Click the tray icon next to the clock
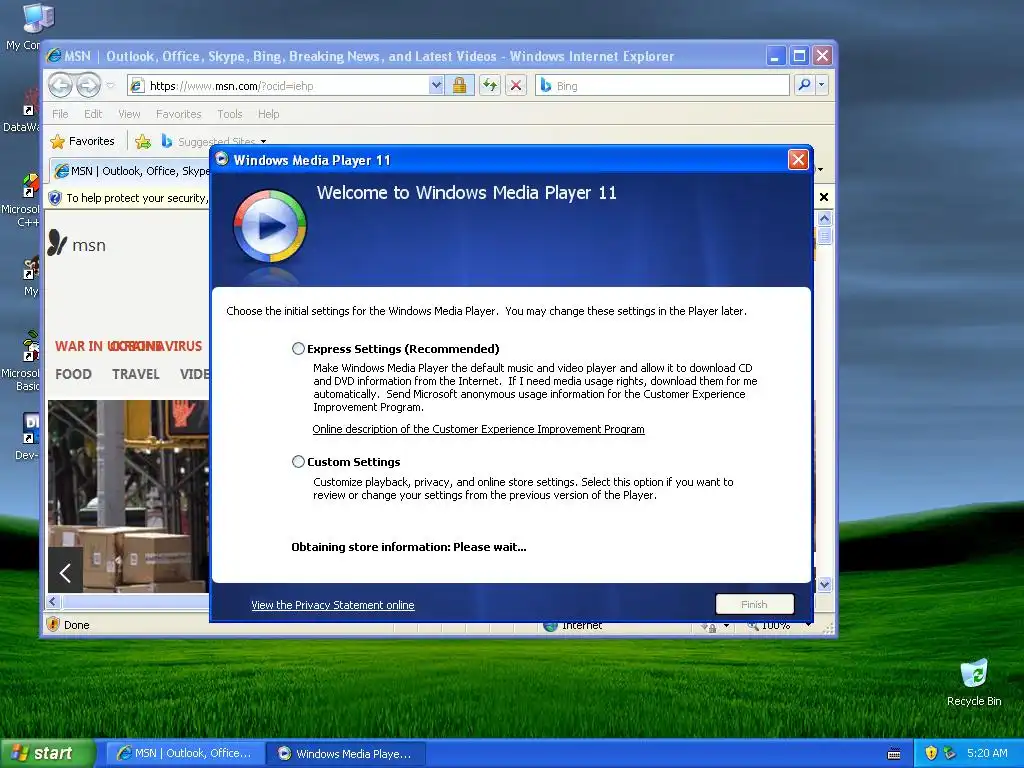 tap(949, 753)
